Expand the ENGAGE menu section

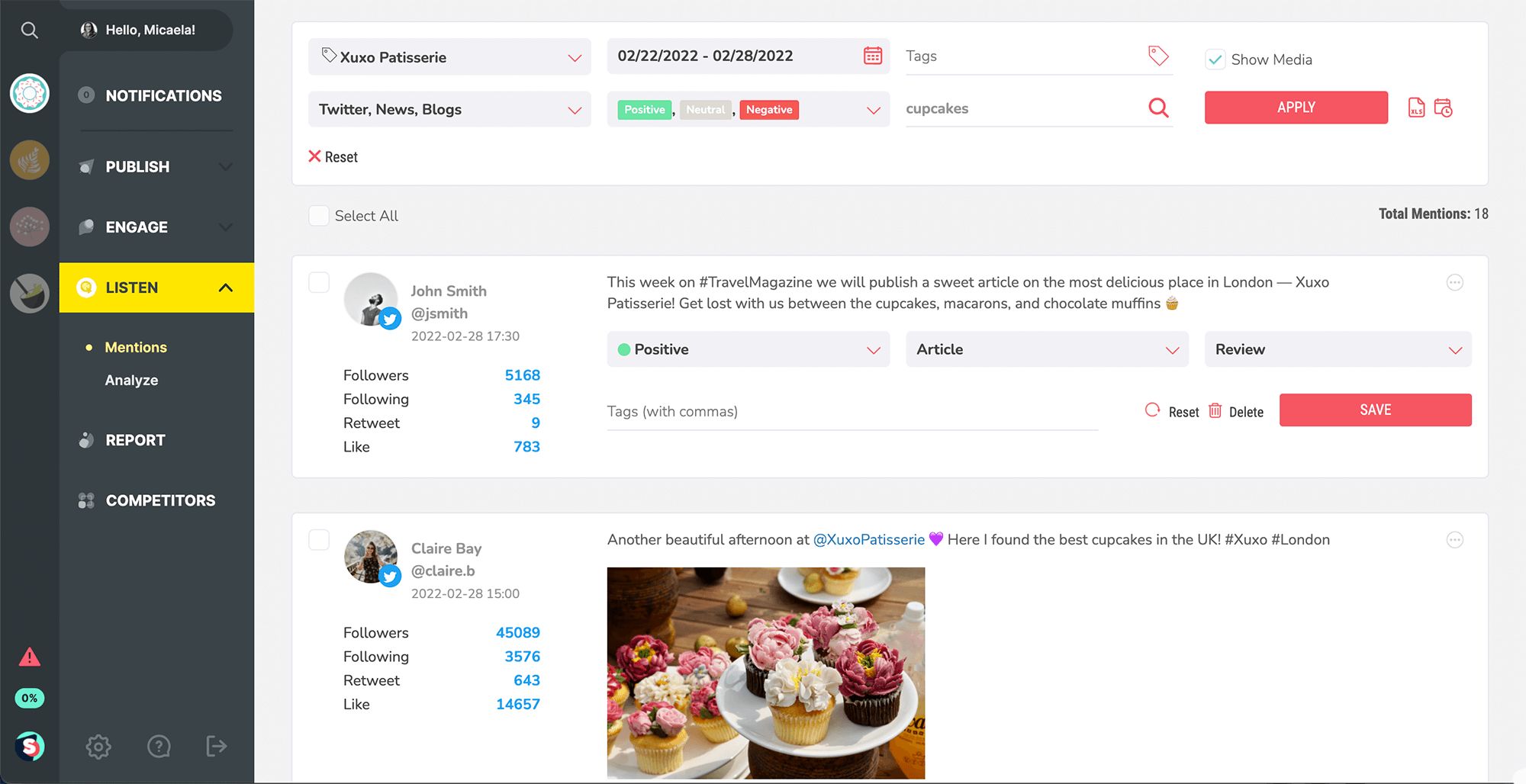tap(156, 227)
